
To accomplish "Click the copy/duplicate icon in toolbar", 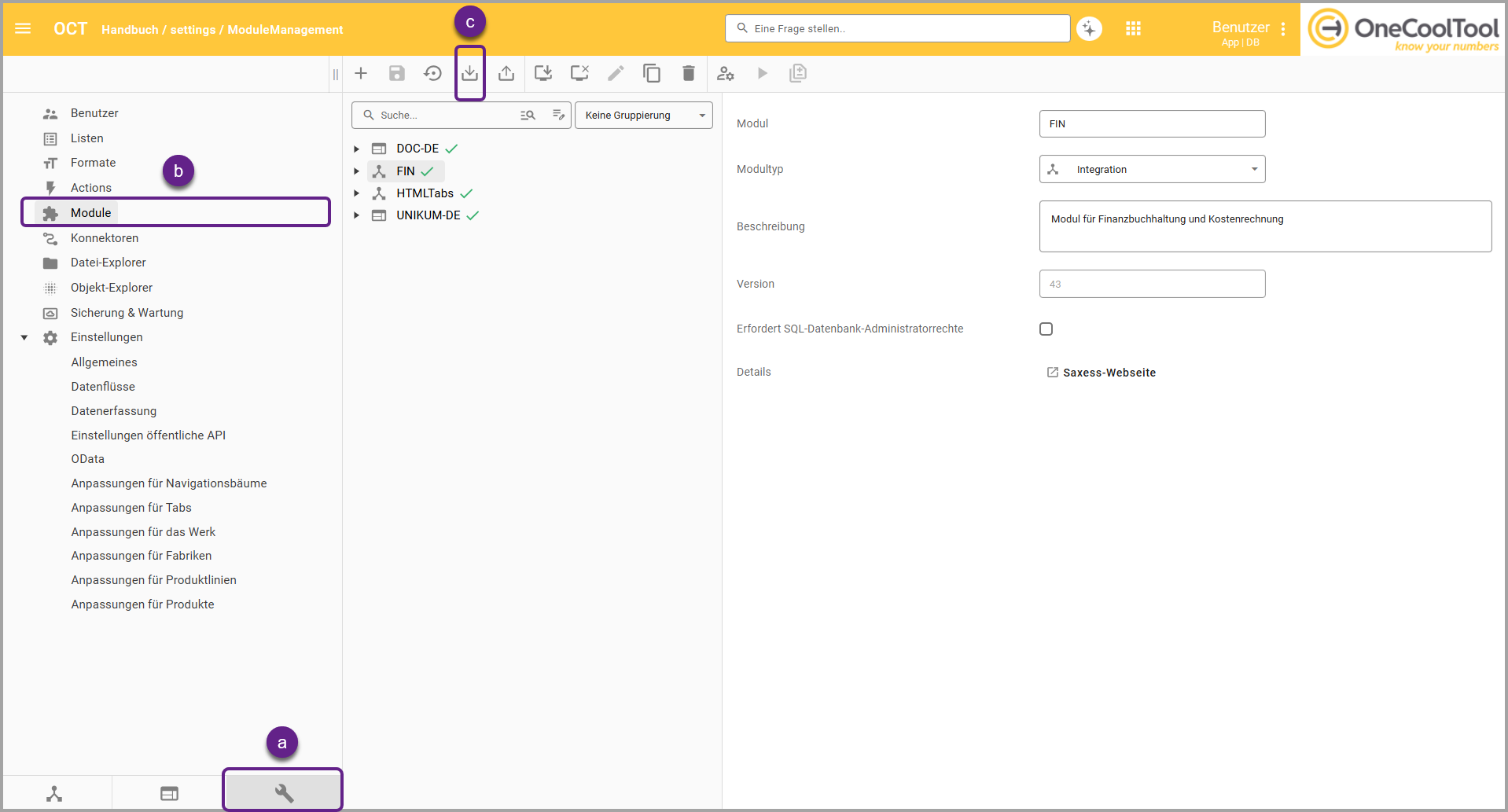I will click(652, 73).
